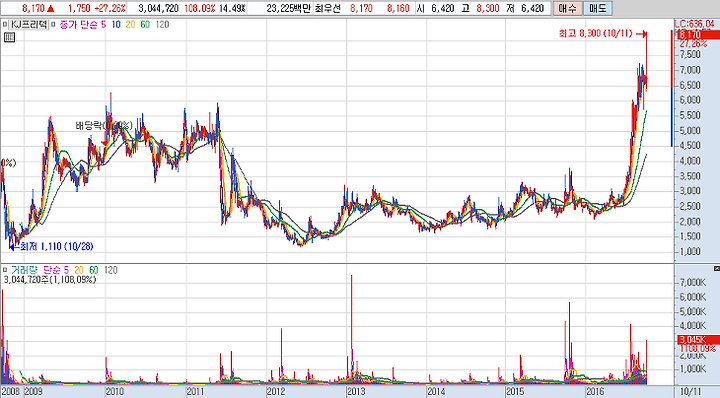Viewport: 720px width, 398px height.
Task: Click the 2016 year label on time axis
Action: 595,392
